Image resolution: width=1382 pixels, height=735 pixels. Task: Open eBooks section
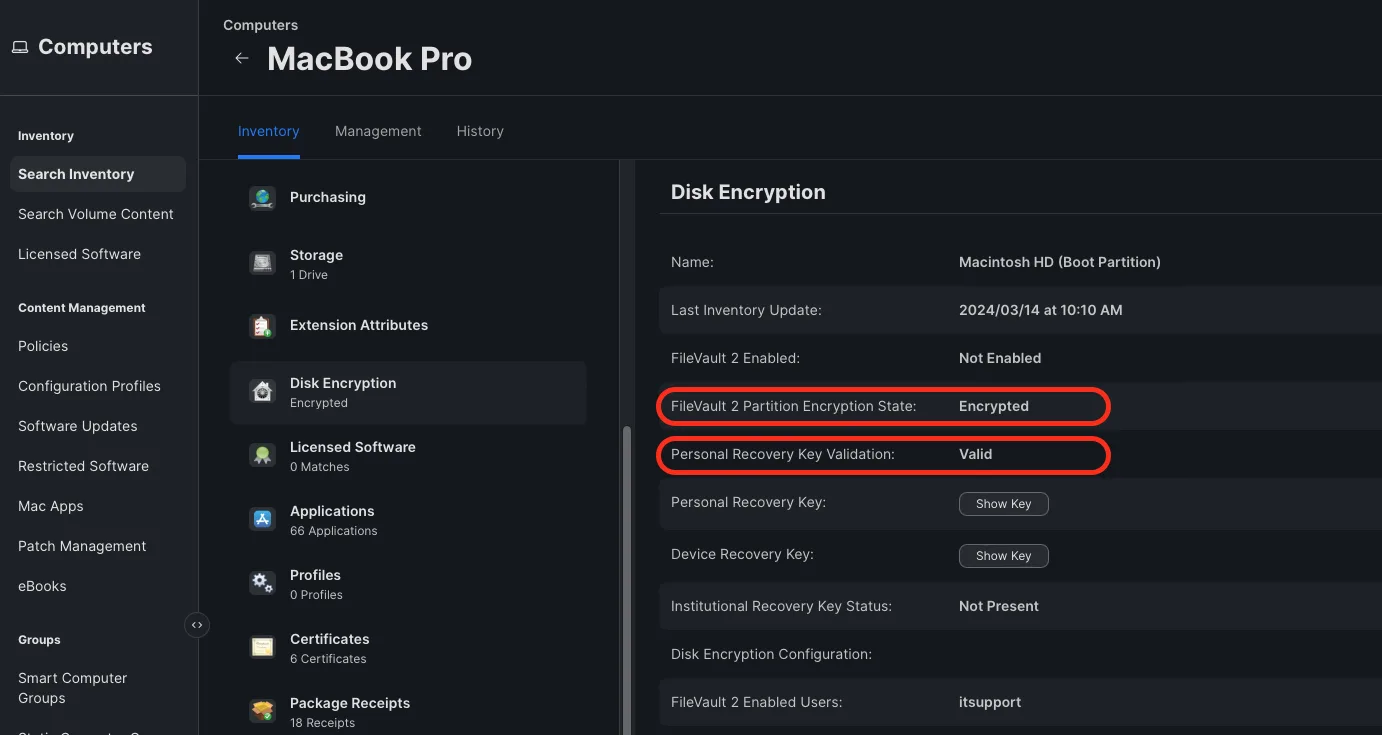coord(42,586)
